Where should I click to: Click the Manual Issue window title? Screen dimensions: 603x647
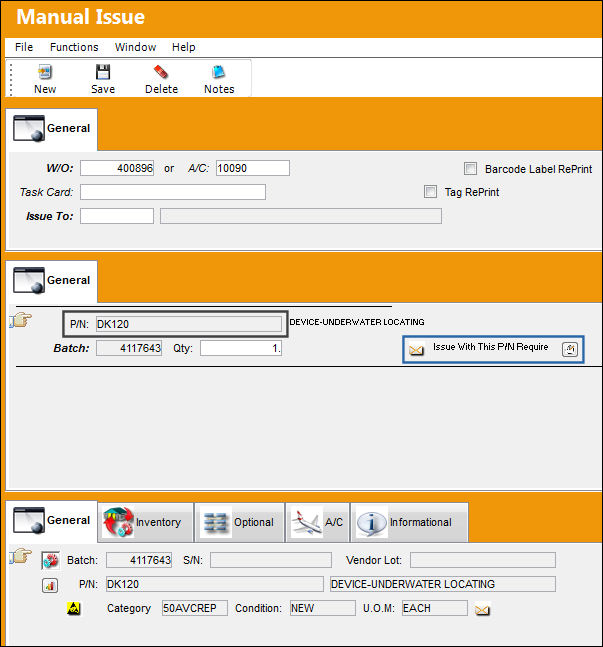tap(80, 17)
